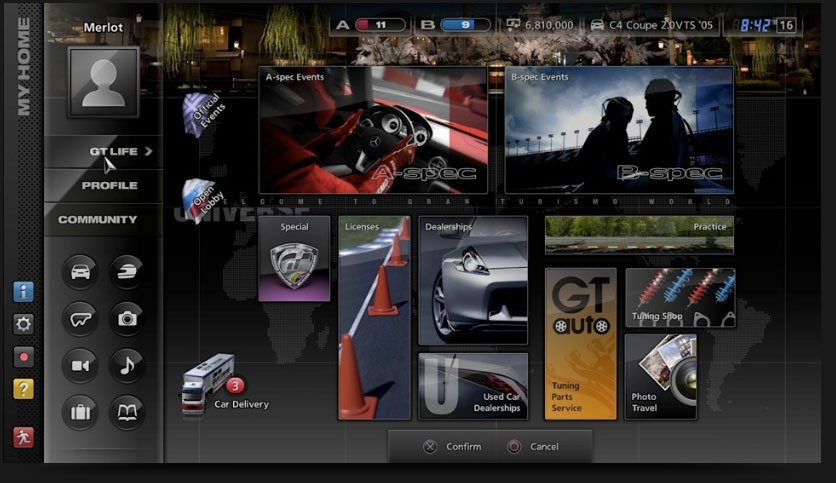Click the red exit running-man icon
Screen dimensions: 836x483
pyautogui.click(x=23, y=437)
